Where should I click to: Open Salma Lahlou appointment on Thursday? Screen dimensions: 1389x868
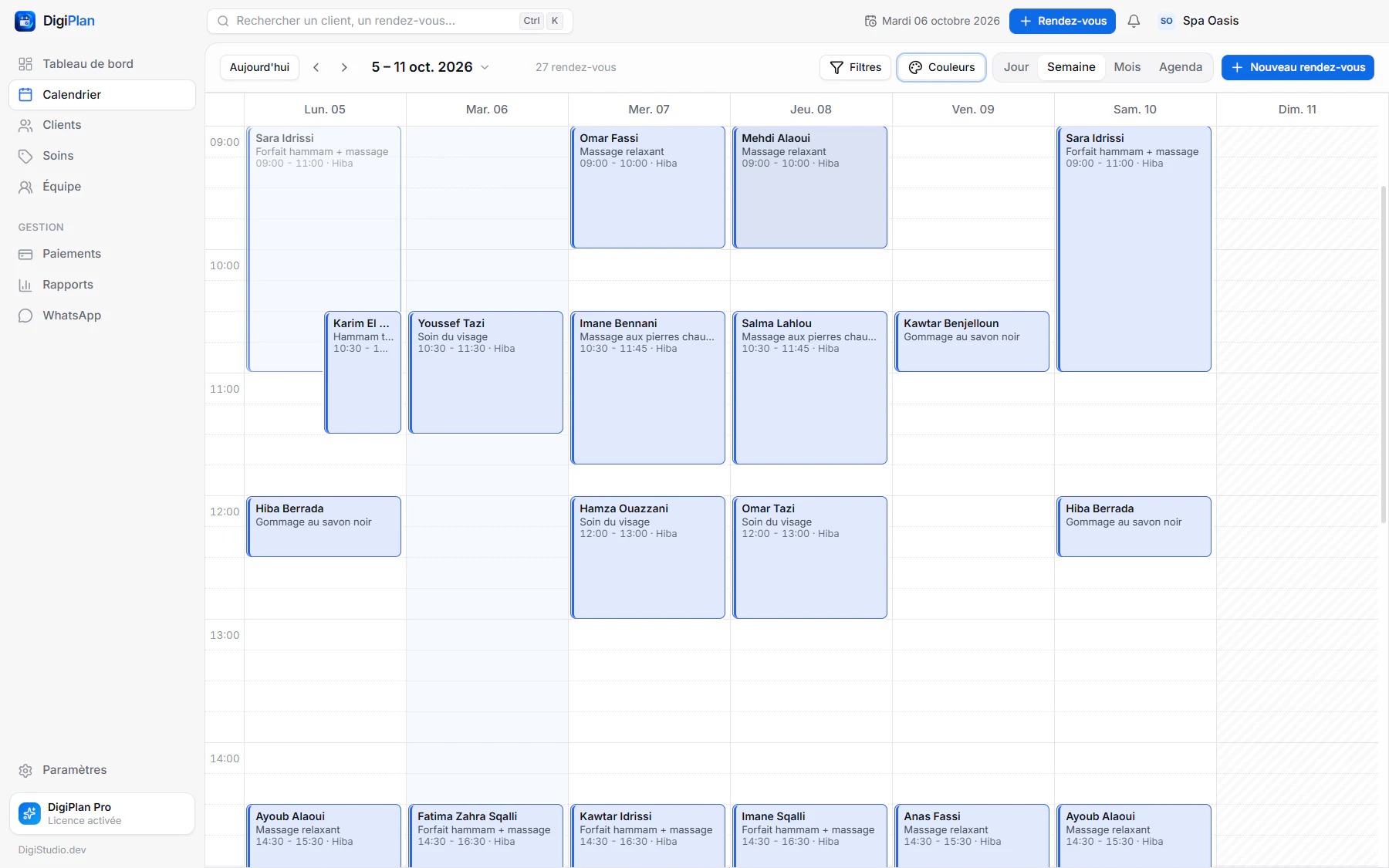pos(810,387)
